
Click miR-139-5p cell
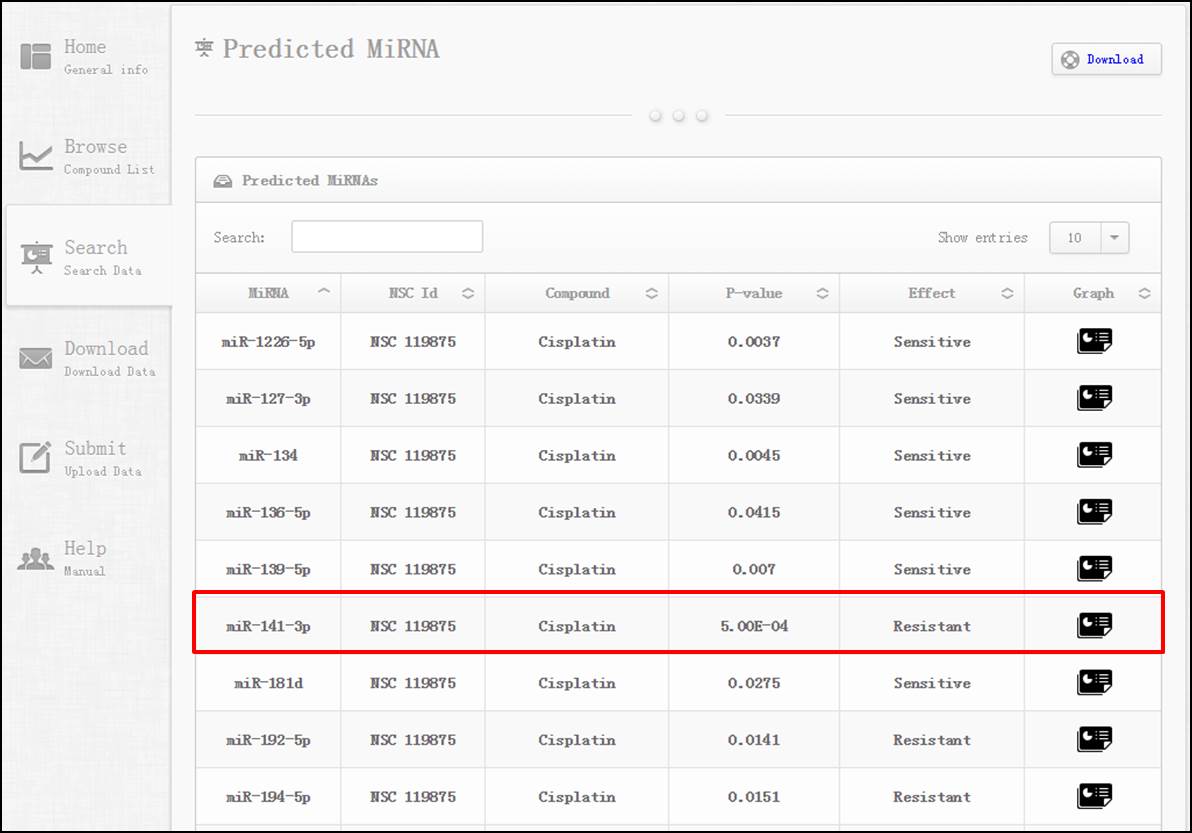click(x=268, y=570)
